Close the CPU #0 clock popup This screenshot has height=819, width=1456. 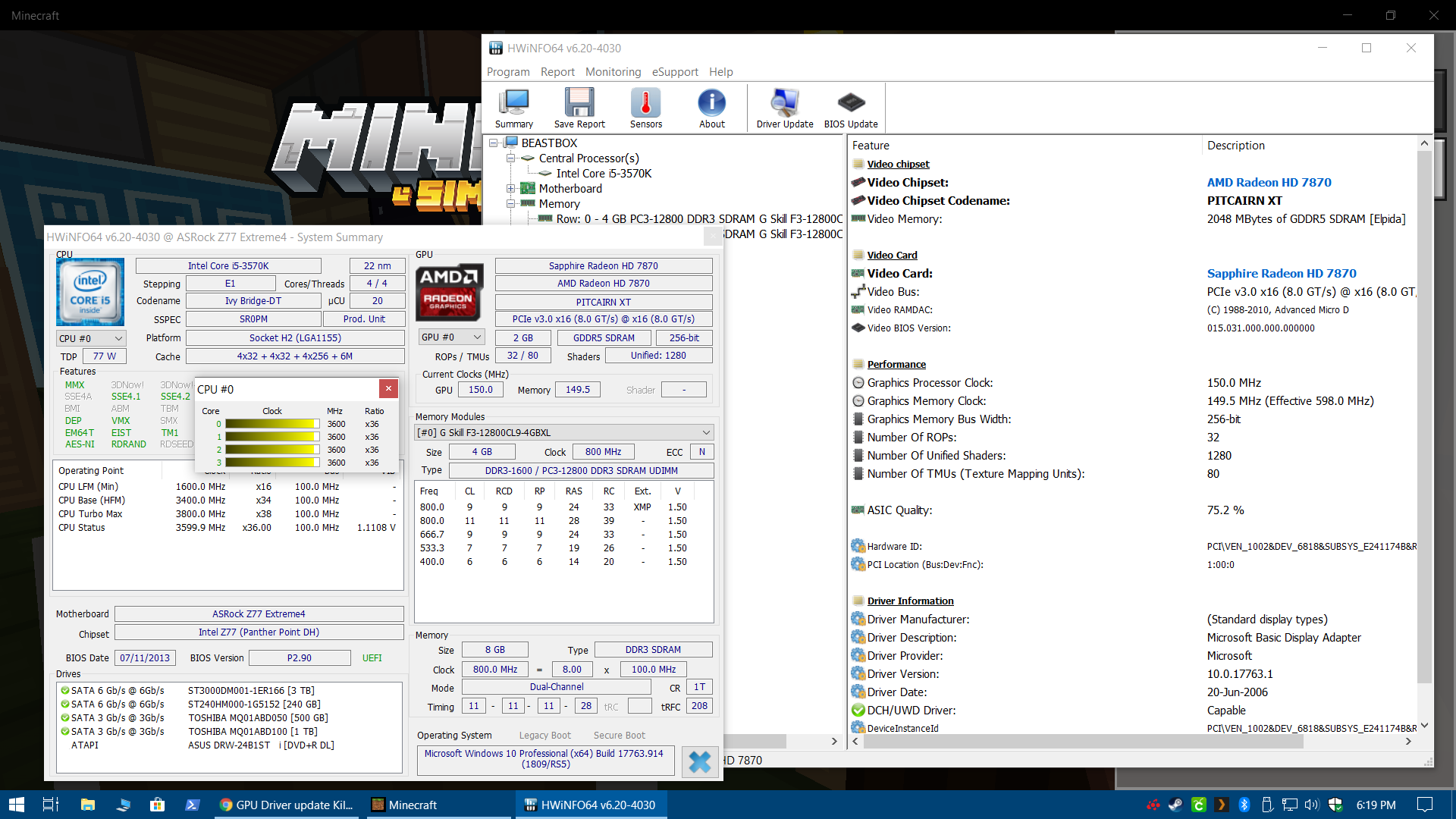coord(388,388)
